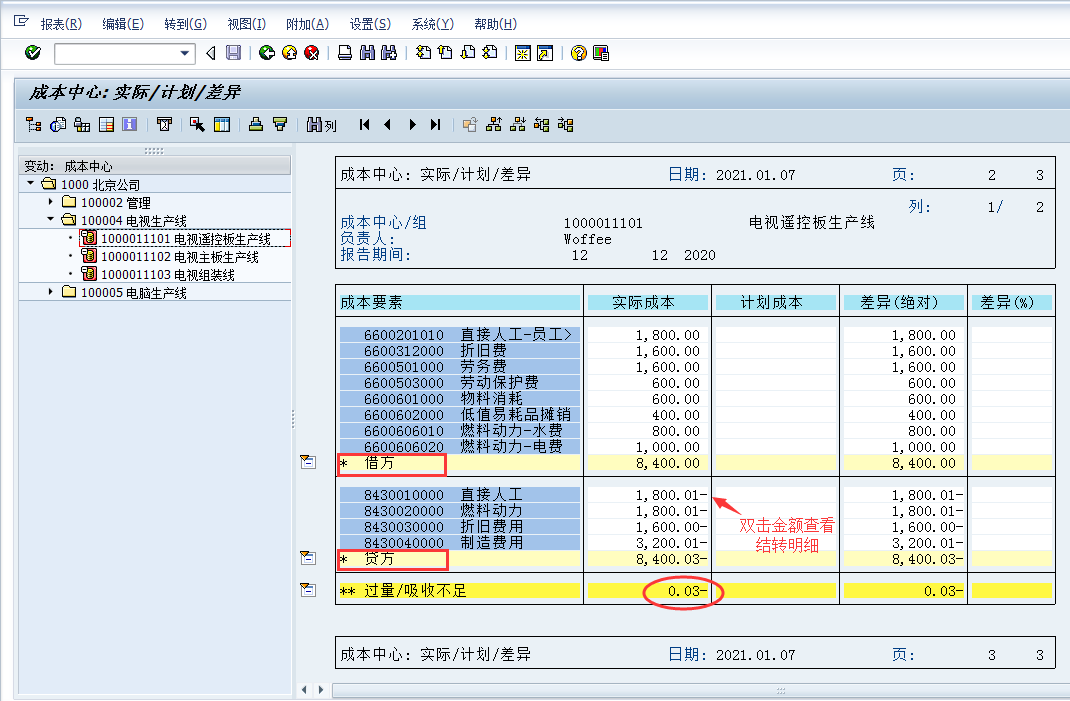Jump to last page using the end arrow
This screenshot has width=1070, height=701.
click(x=435, y=124)
